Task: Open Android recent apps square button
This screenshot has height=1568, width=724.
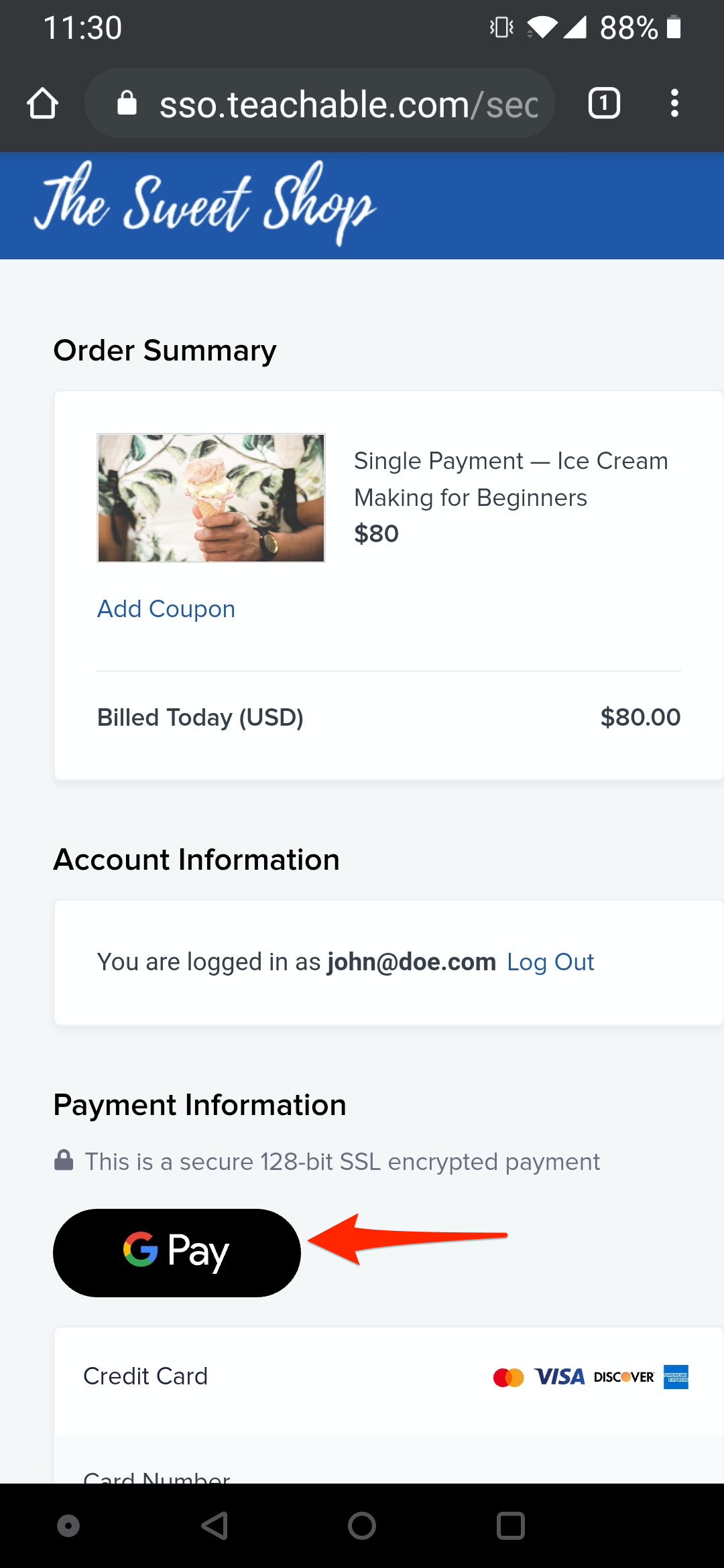Action: pyautogui.click(x=510, y=1526)
